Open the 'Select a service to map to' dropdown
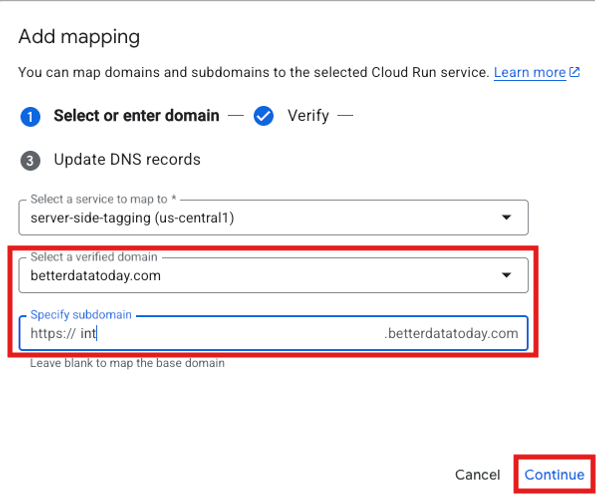This screenshot has height=496, width=597. pyautogui.click(x=273, y=217)
